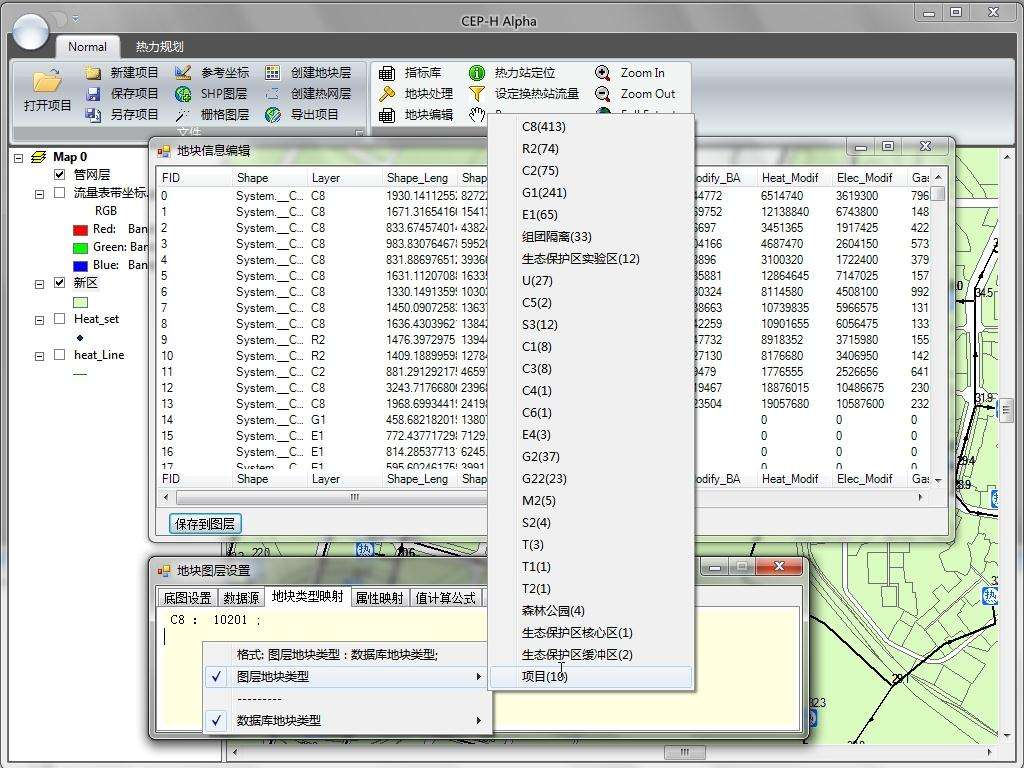
Task: Select C8(413) in the submenu
Action: pos(590,127)
